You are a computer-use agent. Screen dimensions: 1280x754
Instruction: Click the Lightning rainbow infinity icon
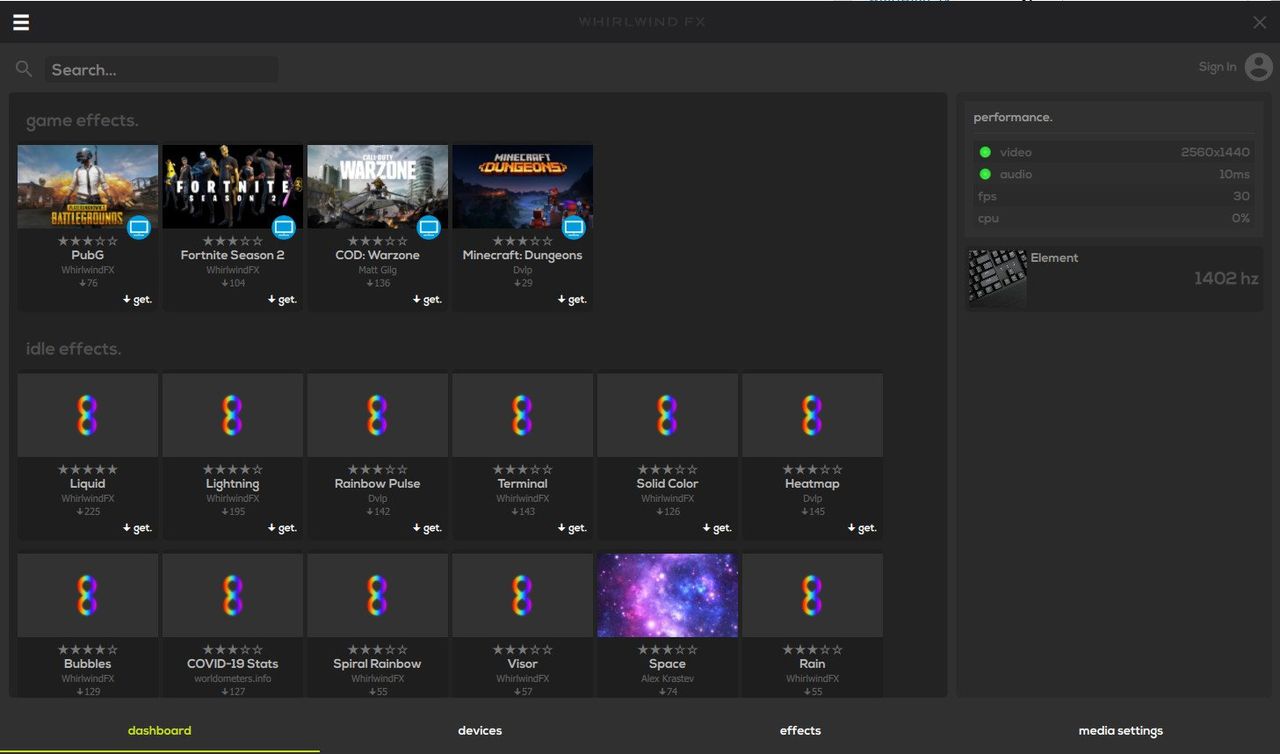[233, 415]
